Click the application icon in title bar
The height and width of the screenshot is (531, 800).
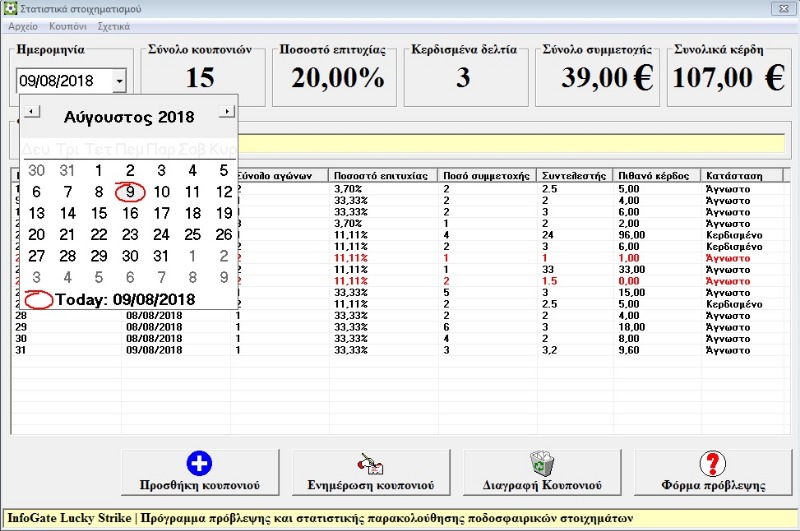[9, 8]
